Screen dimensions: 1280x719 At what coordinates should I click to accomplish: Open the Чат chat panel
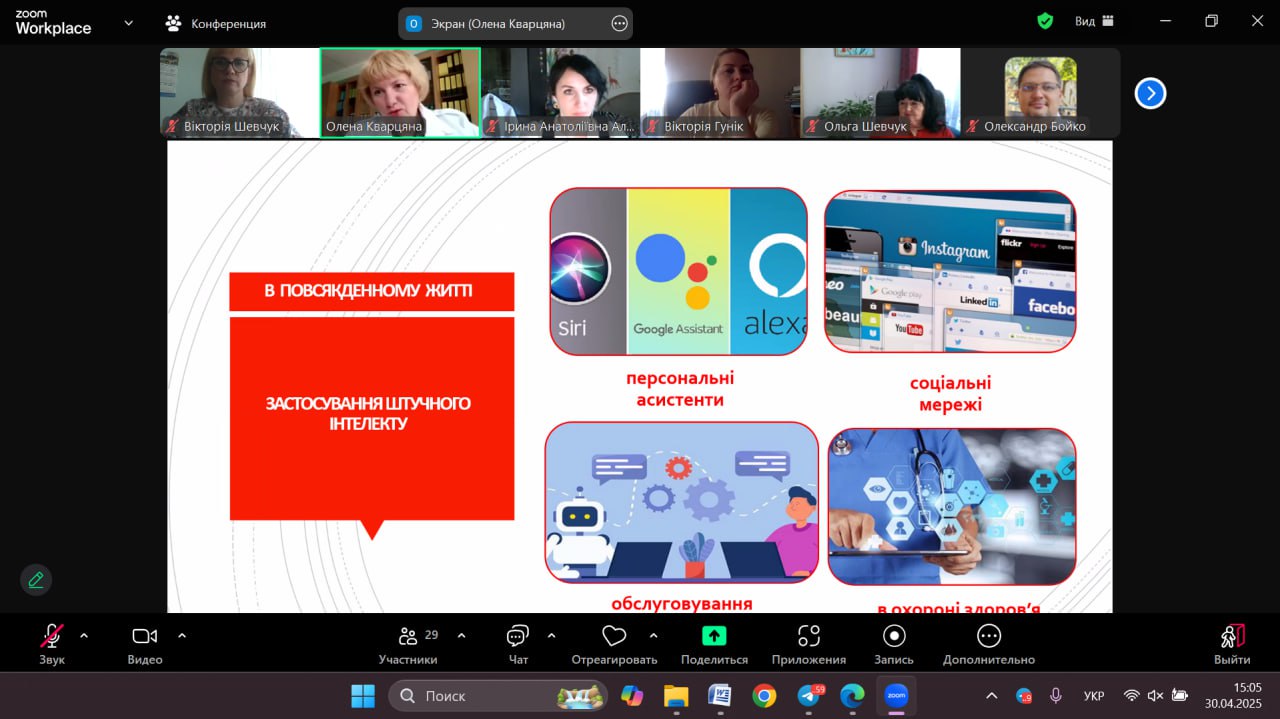(517, 637)
